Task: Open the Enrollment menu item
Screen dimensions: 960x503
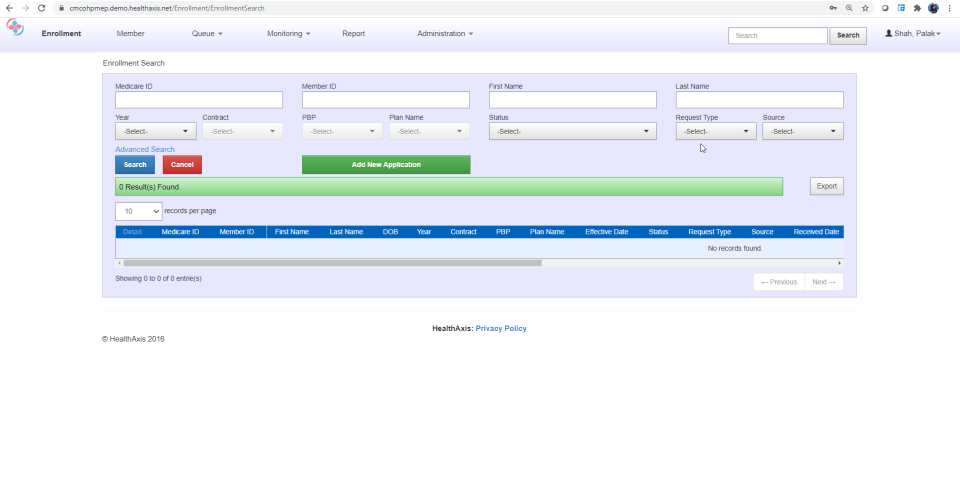Action: [61, 34]
